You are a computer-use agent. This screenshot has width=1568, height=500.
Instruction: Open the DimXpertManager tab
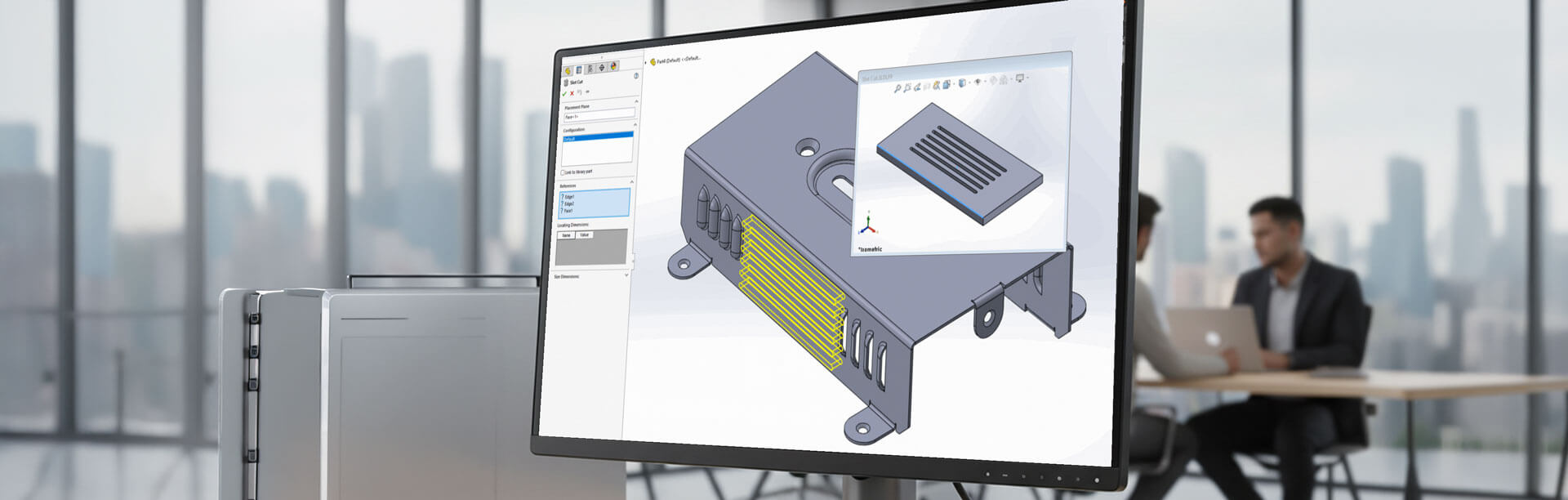tap(602, 68)
